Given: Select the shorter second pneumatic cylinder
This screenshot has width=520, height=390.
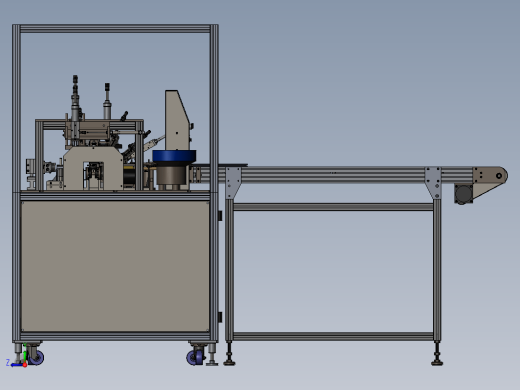Looking at the screenshot, I should [107, 101].
